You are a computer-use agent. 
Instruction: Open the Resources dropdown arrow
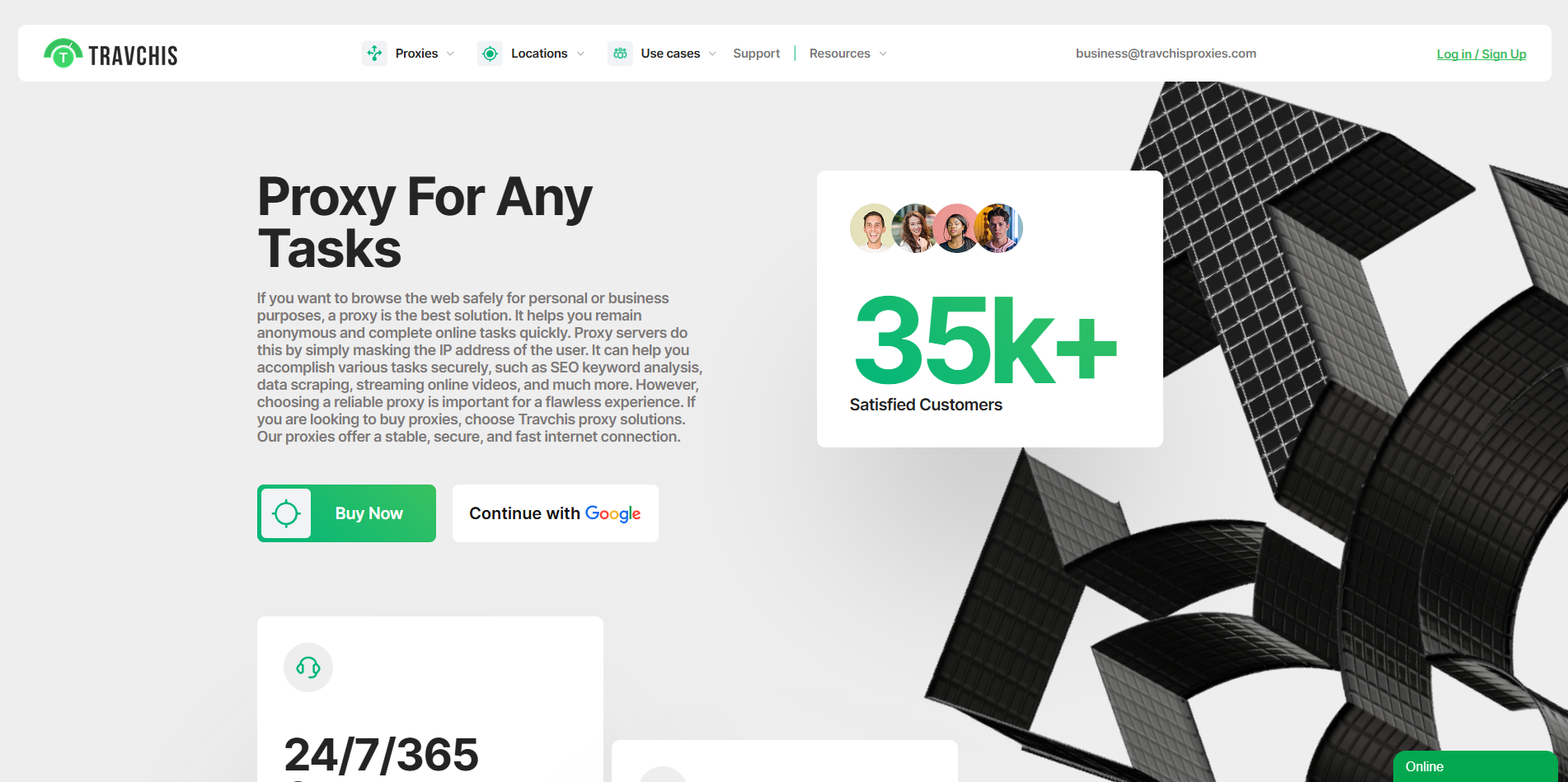(883, 54)
